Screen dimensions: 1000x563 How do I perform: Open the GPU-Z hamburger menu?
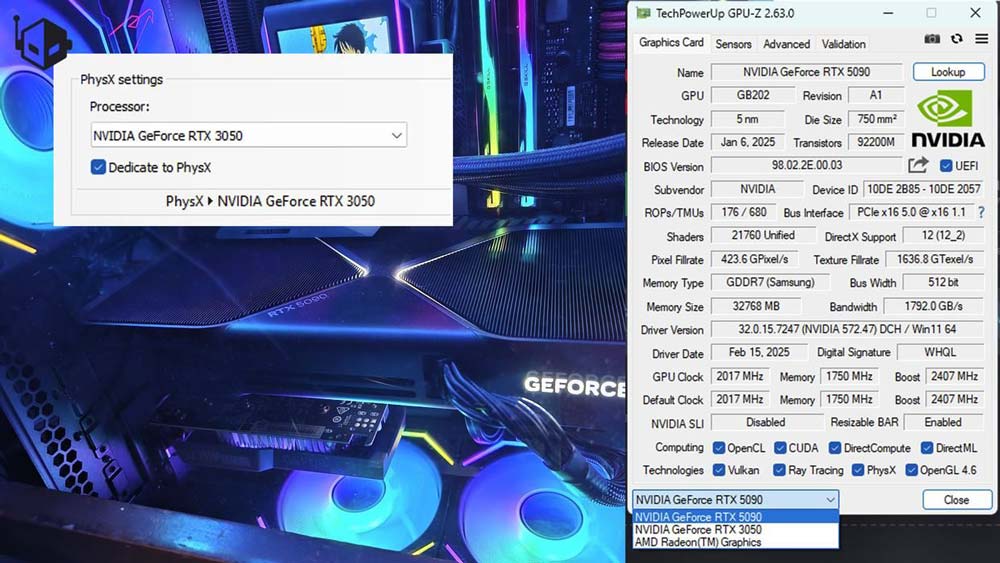[x=981, y=39]
